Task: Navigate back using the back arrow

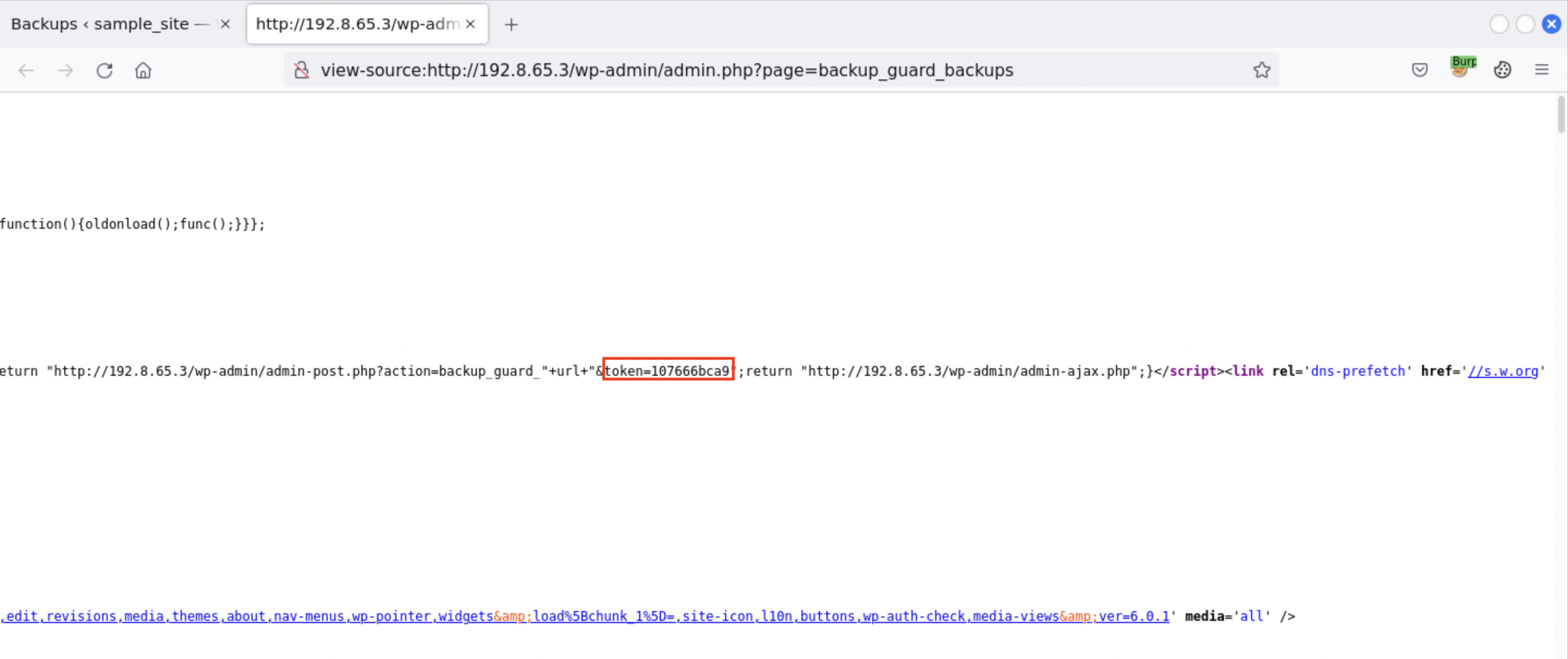Action: click(x=26, y=70)
